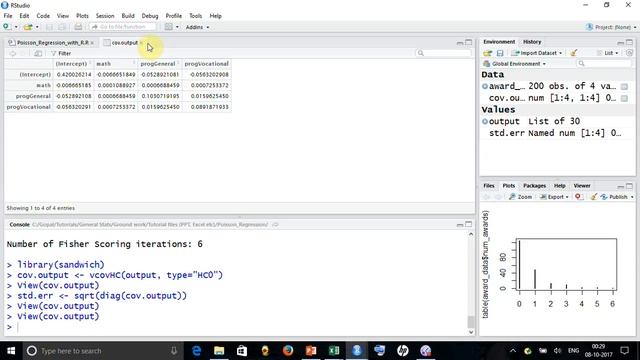Open the New File dropdown arrow
Screen dimensions: 640x360
click(x=16, y=27)
